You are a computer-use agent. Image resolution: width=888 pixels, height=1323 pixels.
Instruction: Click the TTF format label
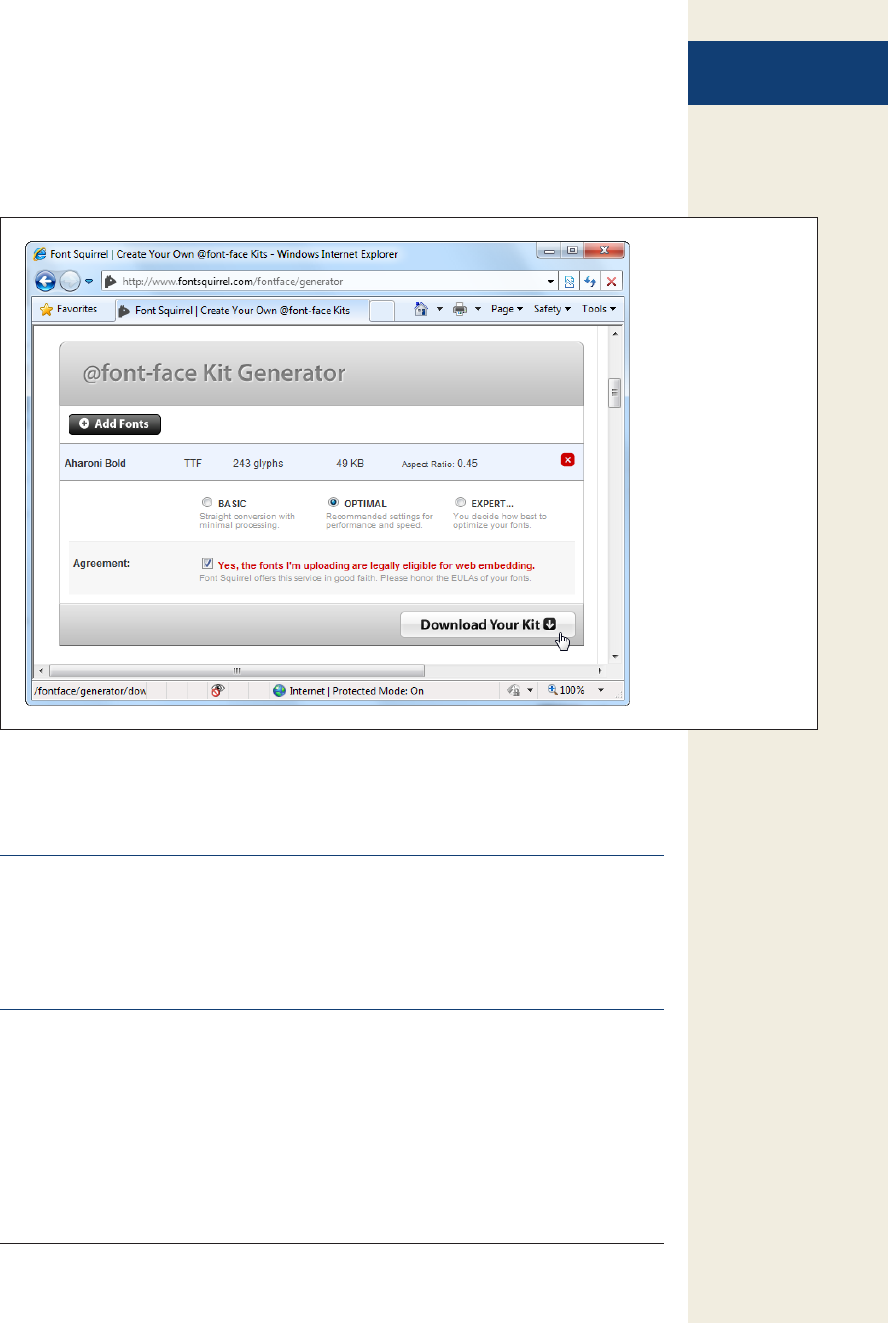pos(193,463)
